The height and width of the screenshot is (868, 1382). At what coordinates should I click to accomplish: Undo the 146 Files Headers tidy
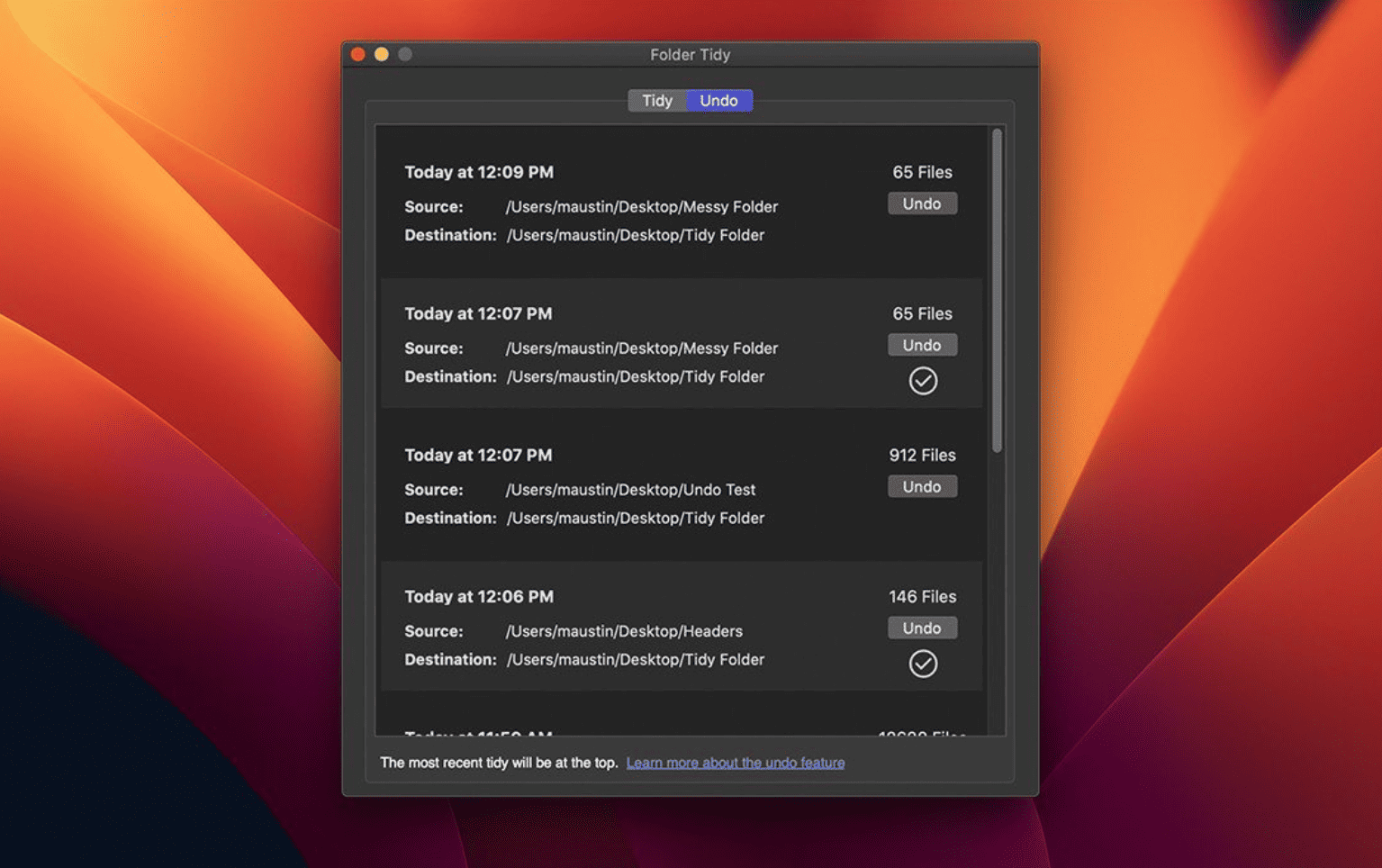922,628
